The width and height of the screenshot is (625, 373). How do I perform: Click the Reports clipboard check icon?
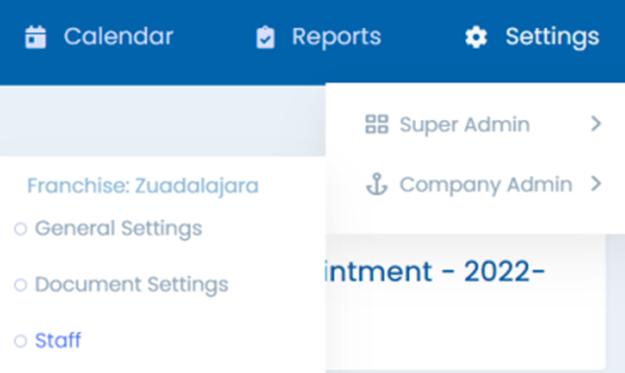click(265, 37)
